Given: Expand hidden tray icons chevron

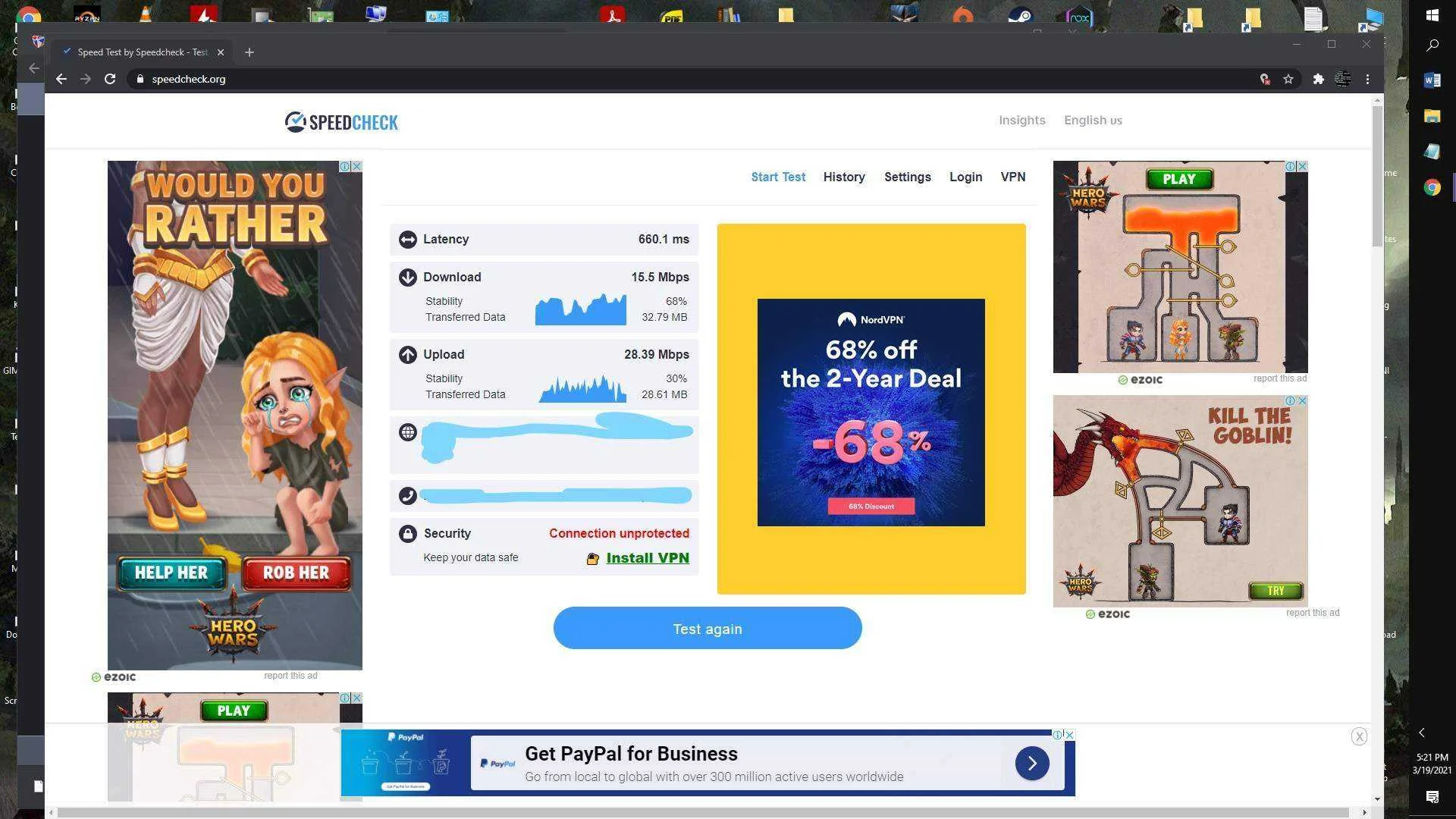Looking at the screenshot, I should (1422, 733).
